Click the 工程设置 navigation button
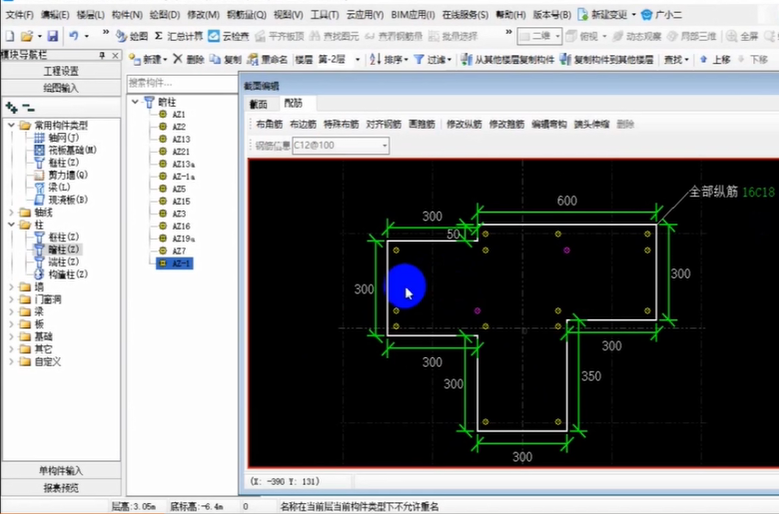 tap(61, 71)
